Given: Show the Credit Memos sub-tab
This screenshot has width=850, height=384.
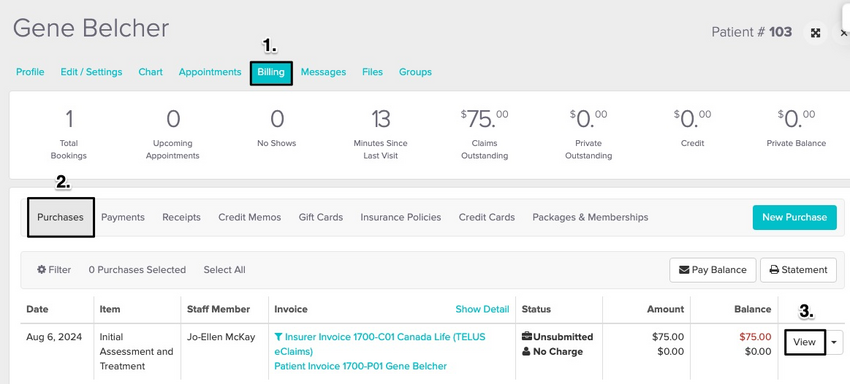Looking at the screenshot, I should (x=249, y=217).
